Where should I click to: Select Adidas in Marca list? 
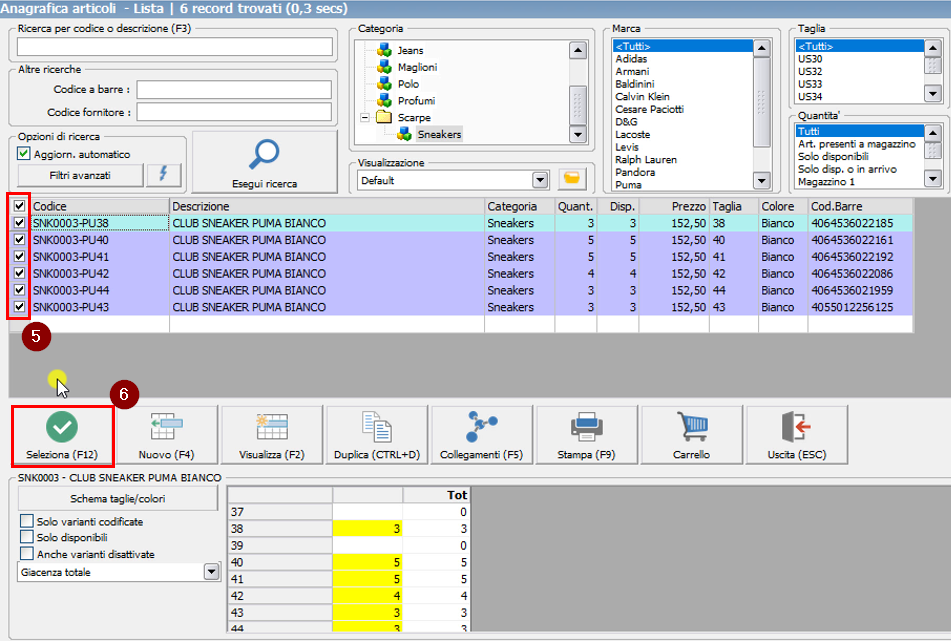pos(631,59)
